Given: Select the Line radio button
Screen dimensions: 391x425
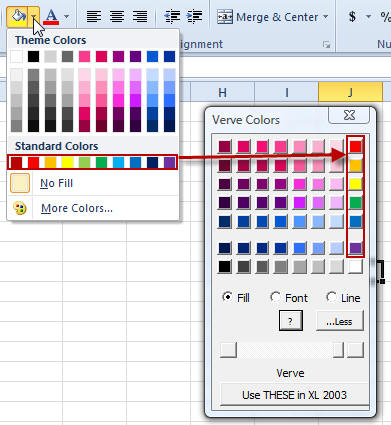Looking at the screenshot, I should pyautogui.click(x=331, y=297).
